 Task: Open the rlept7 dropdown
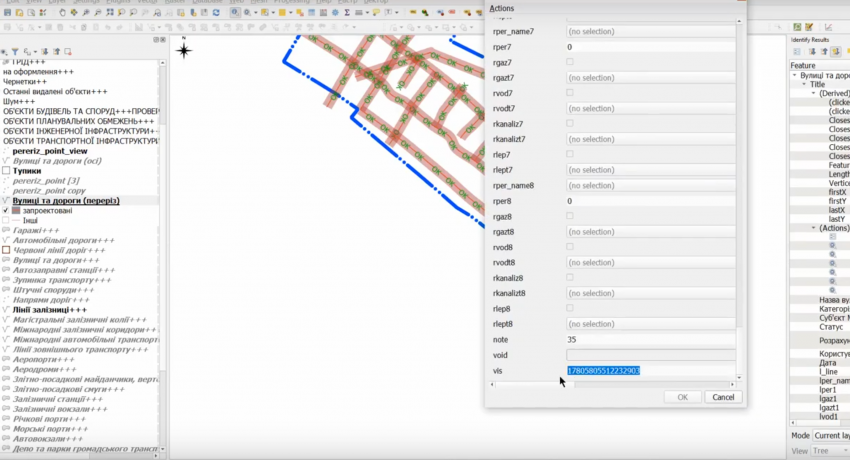651,170
